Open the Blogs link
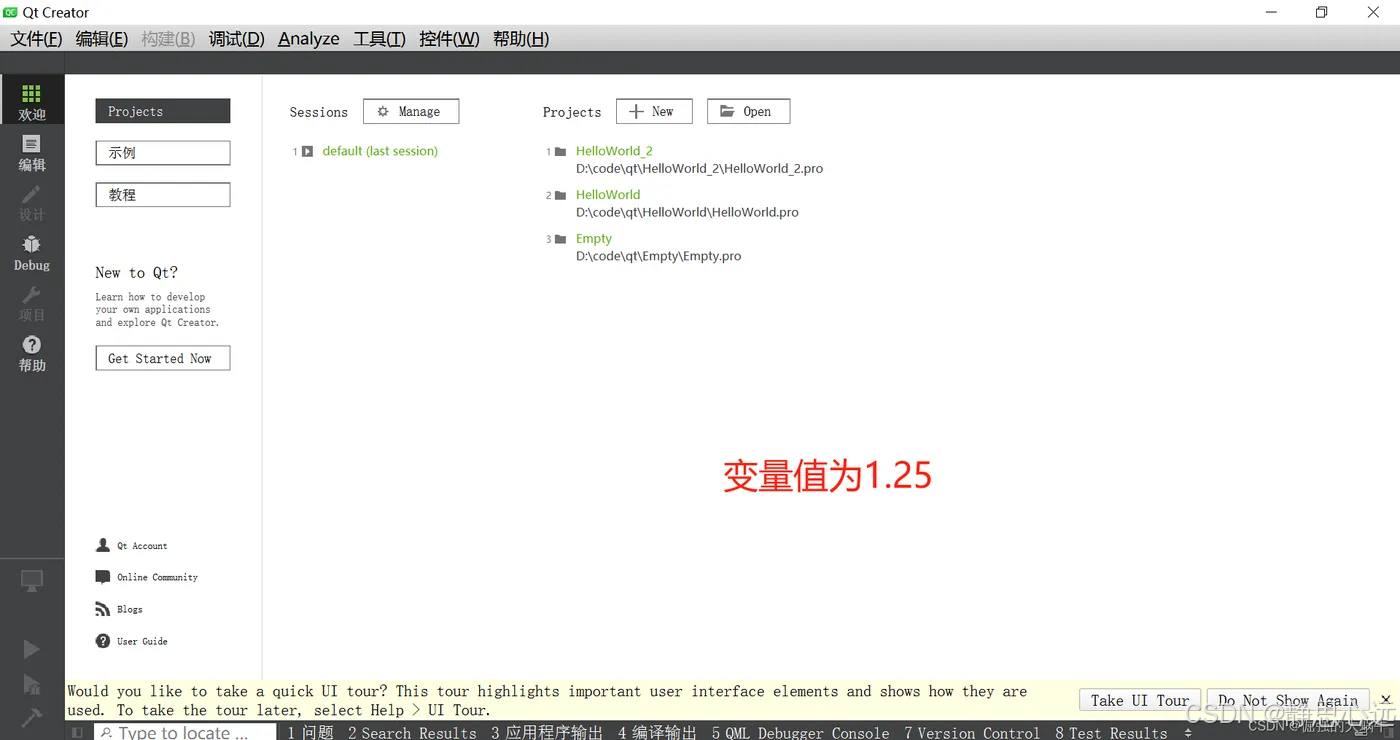The image size is (1400, 740). pyautogui.click(x=130, y=609)
